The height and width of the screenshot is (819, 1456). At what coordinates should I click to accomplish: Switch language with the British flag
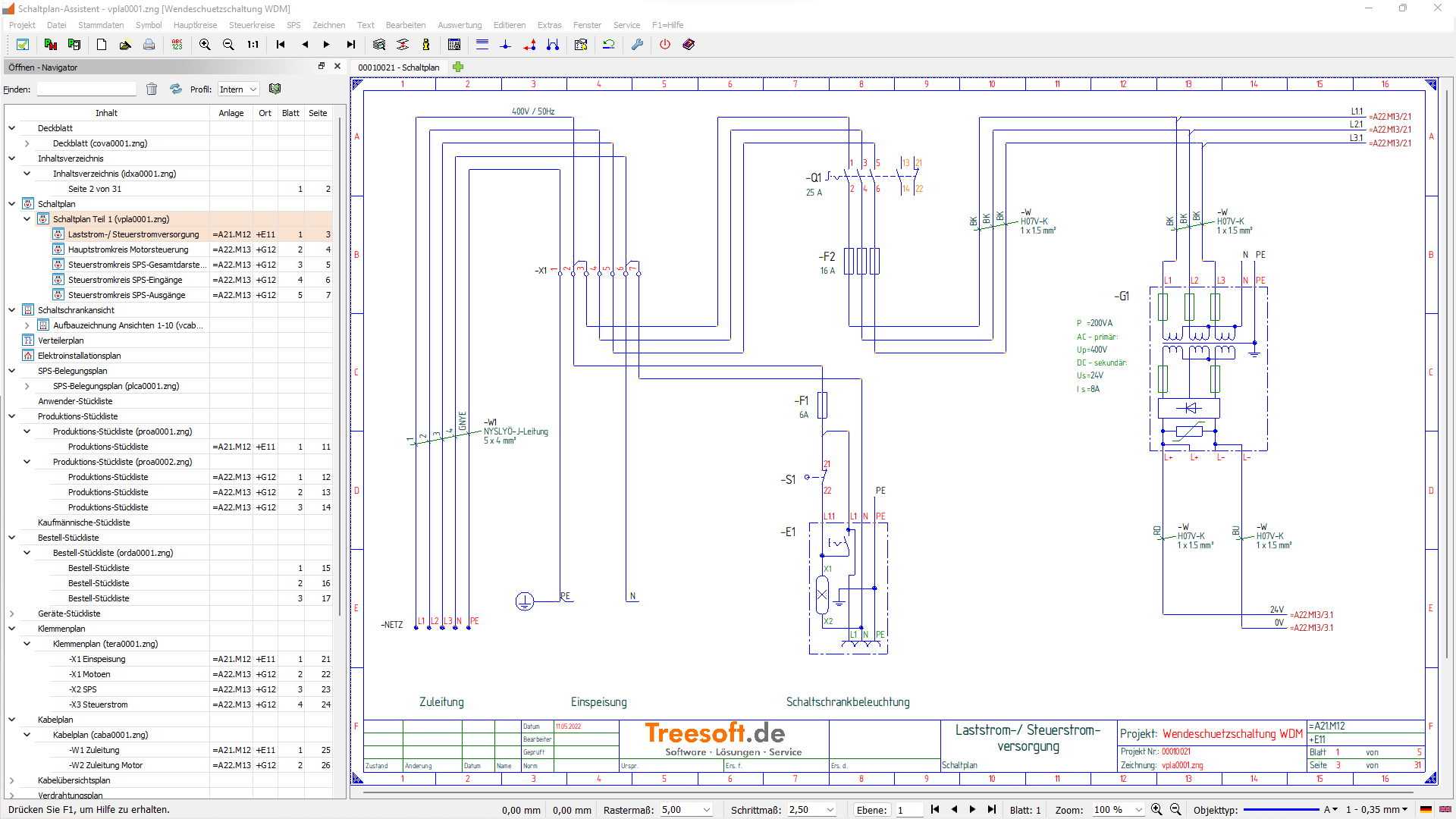pos(1445,810)
